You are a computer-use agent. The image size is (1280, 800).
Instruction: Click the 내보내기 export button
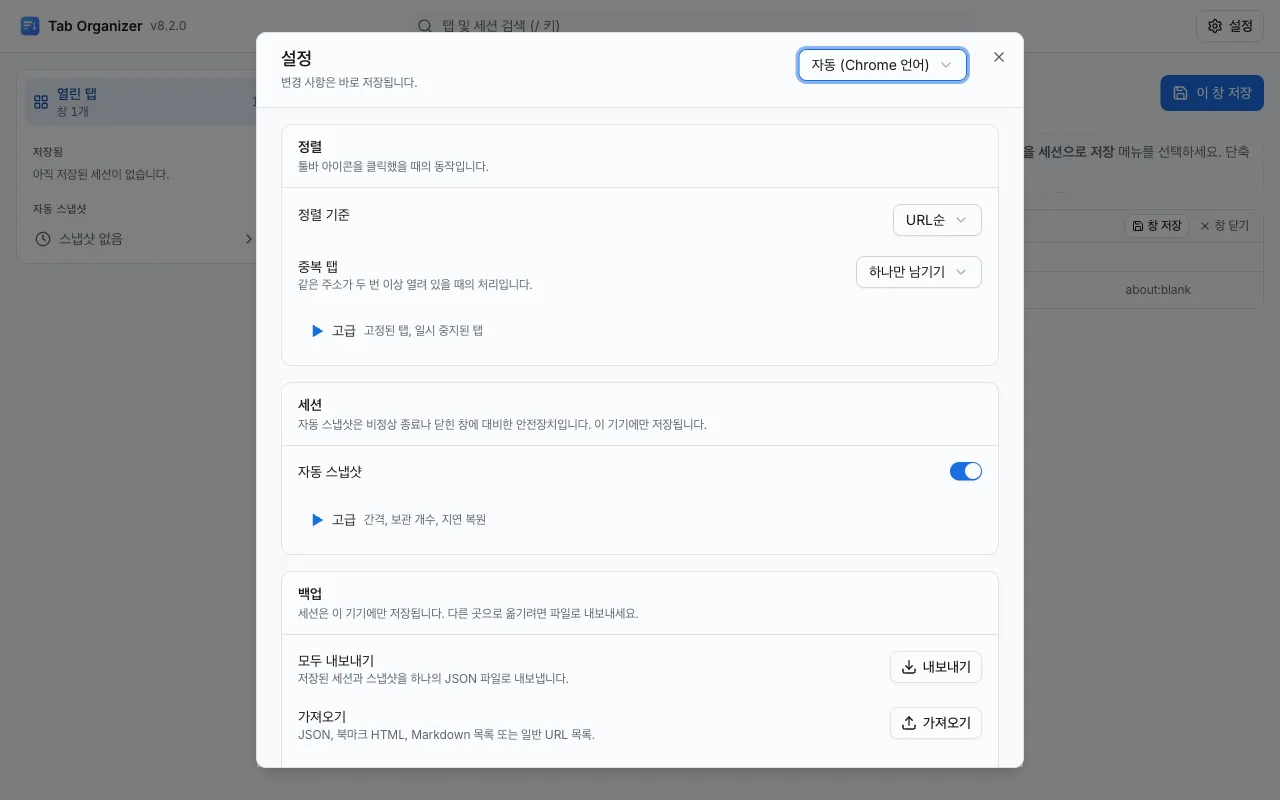[x=936, y=667]
